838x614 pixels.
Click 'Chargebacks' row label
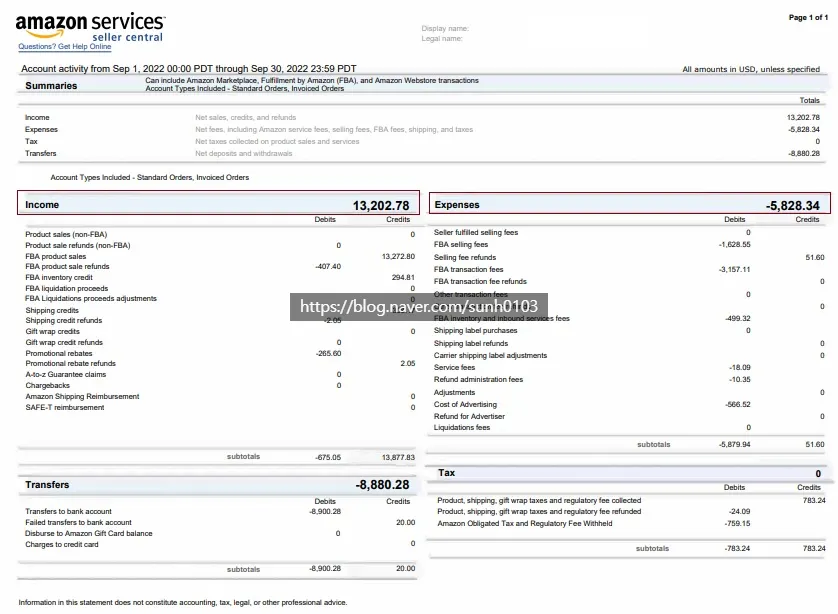[48, 386]
